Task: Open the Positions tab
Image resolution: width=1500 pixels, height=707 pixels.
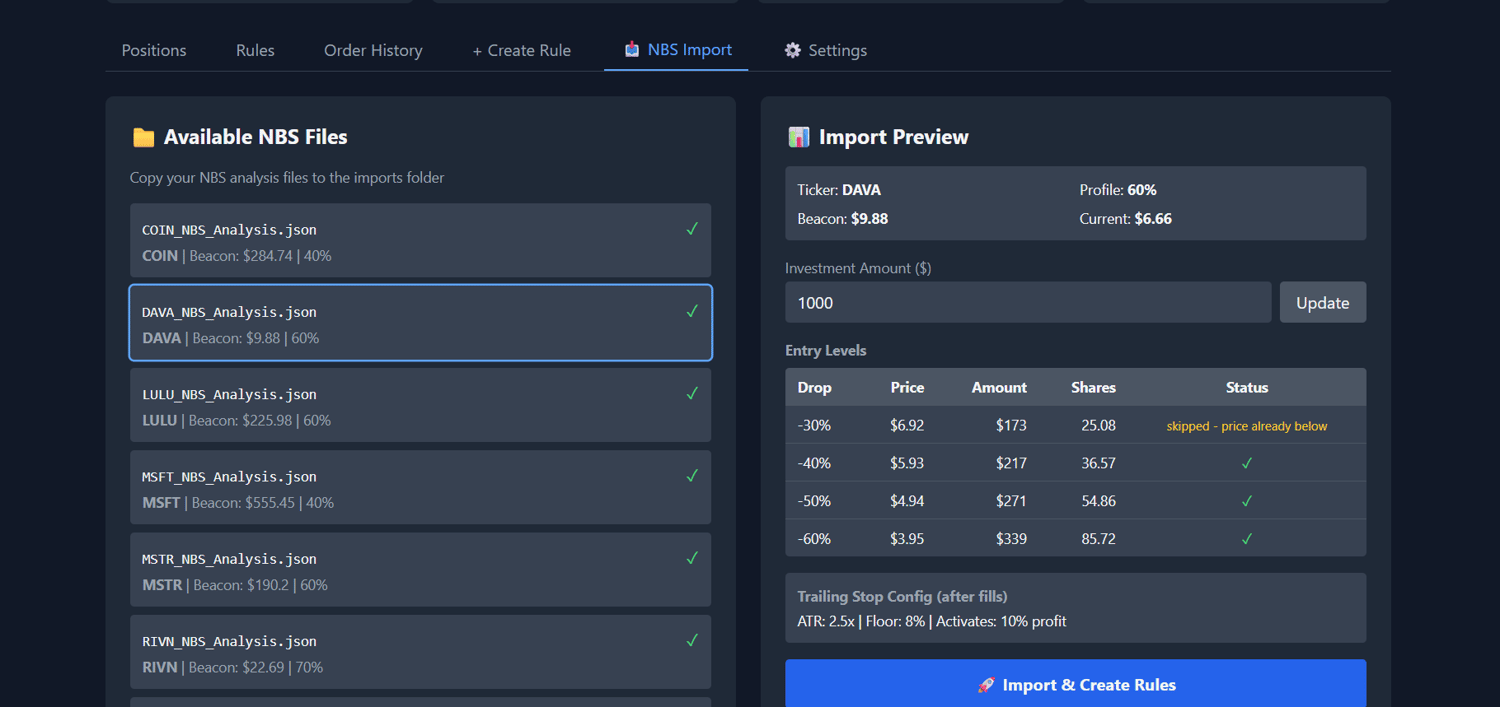Action: 154,50
